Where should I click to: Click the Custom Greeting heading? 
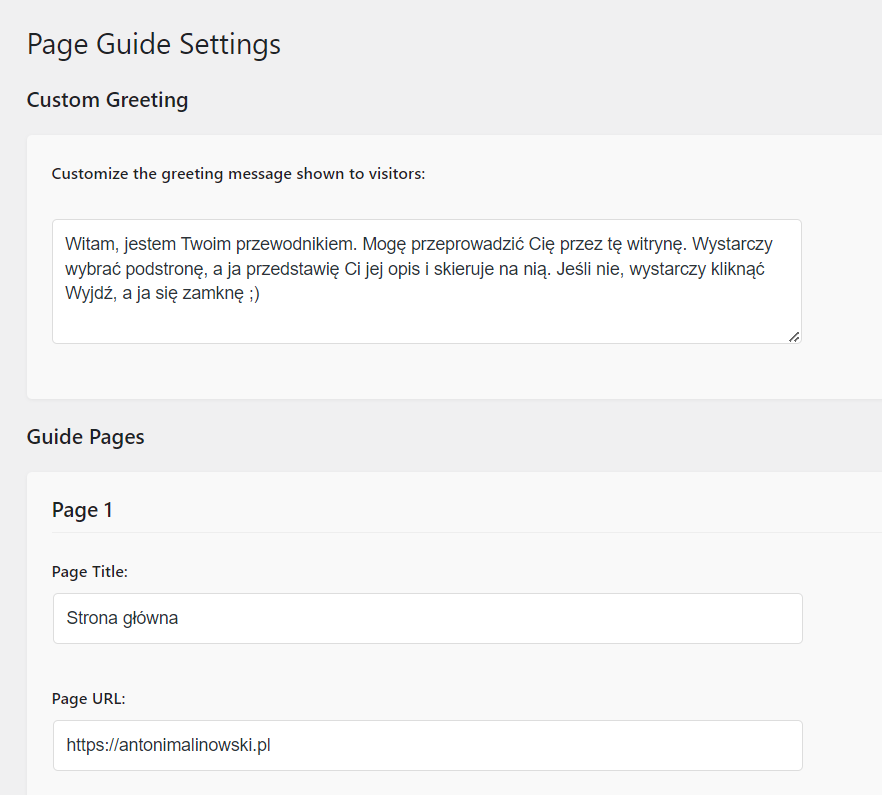[x=107, y=100]
